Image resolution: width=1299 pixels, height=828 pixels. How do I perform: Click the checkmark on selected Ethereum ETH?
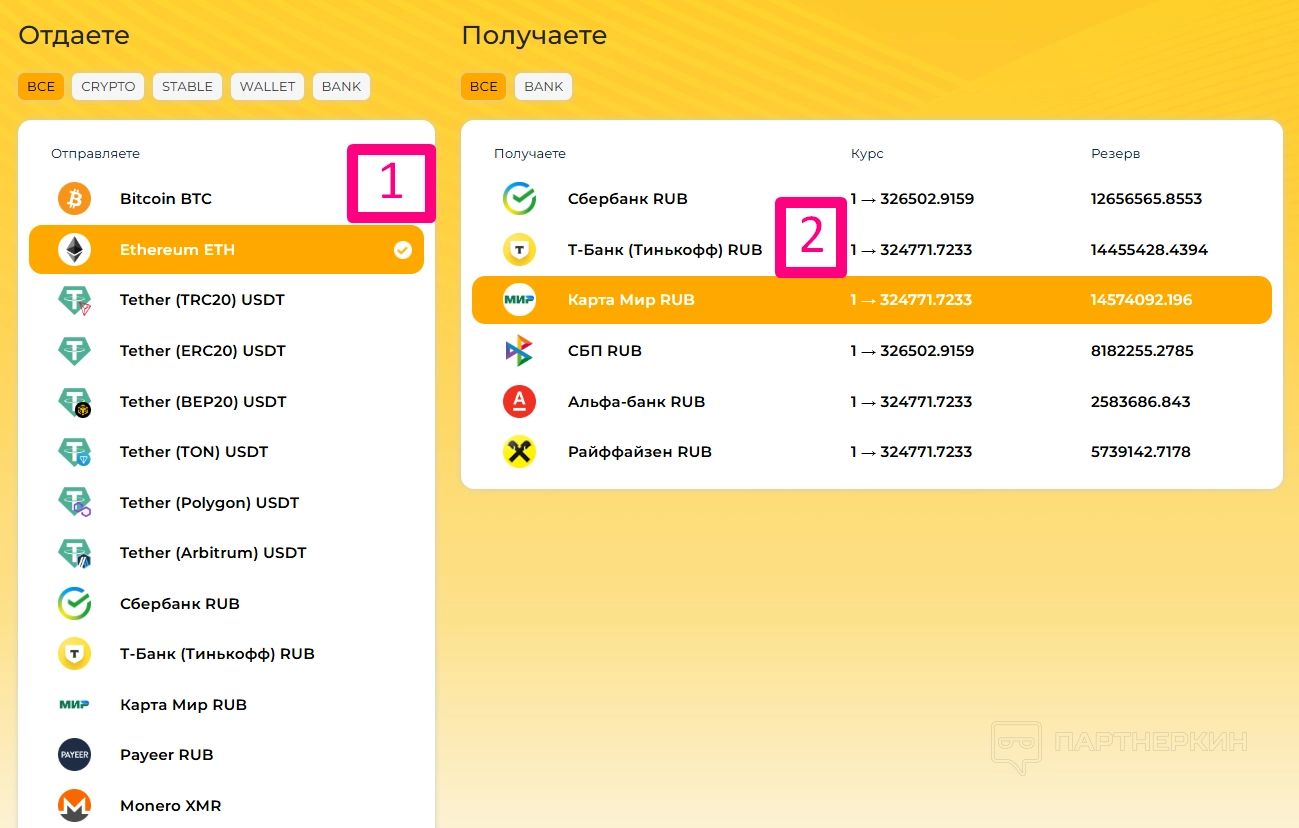(x=402, y=250)
